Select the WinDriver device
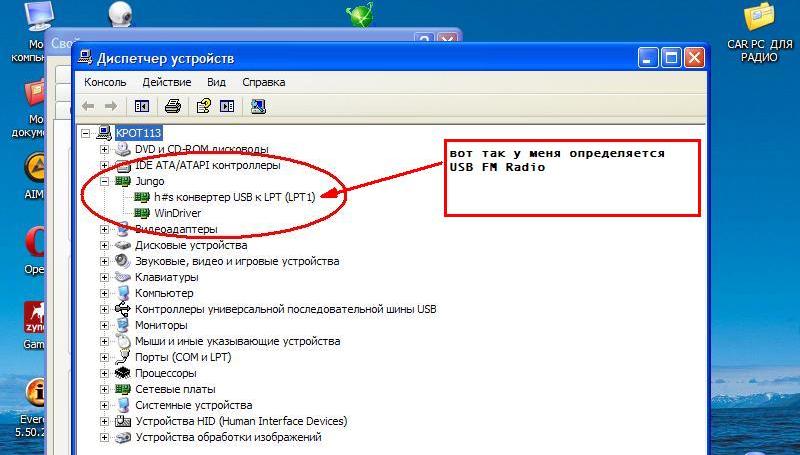The height and width of the screenshot is (455, 800). point(178,213)
